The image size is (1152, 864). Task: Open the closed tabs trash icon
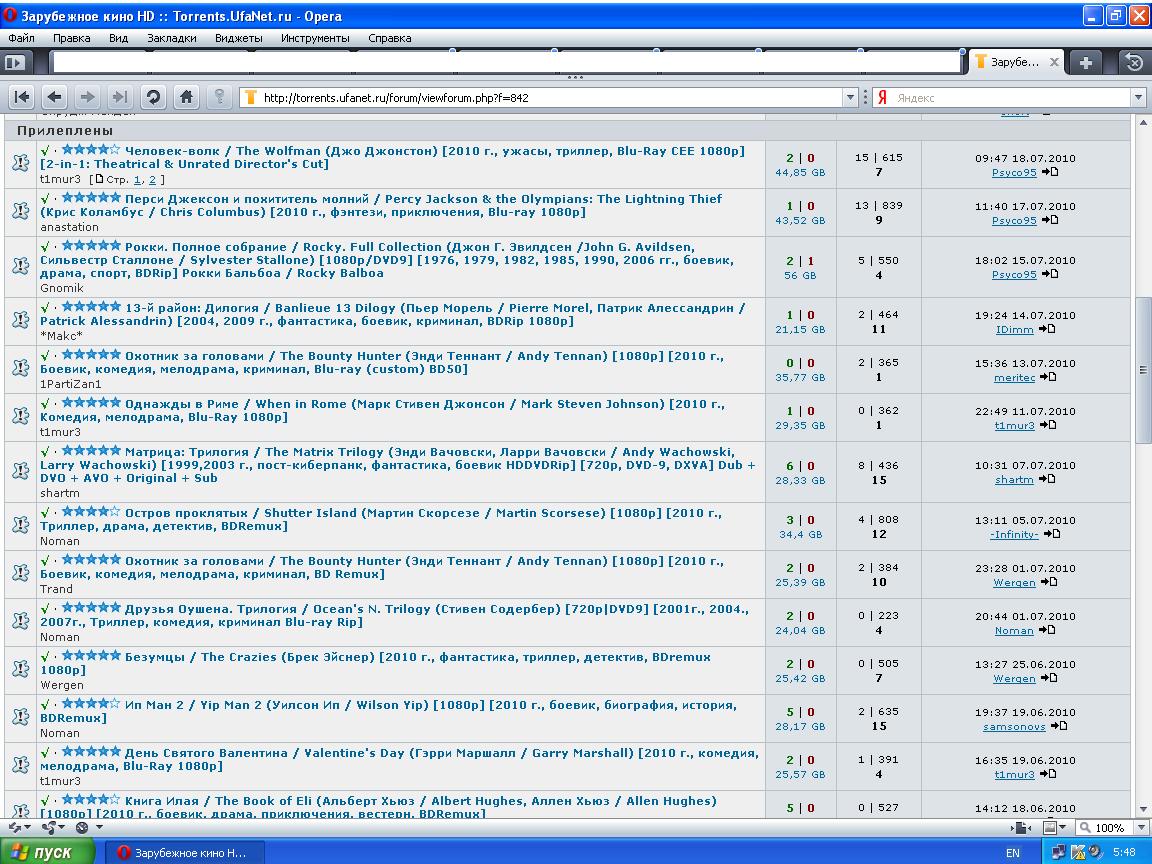tap(1134, 62)
